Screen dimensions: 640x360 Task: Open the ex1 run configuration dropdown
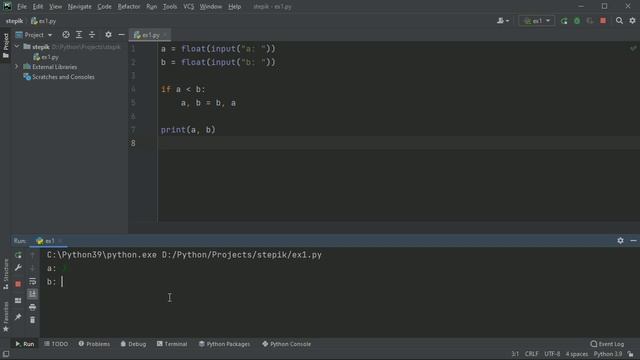click(x=537, y=21)
